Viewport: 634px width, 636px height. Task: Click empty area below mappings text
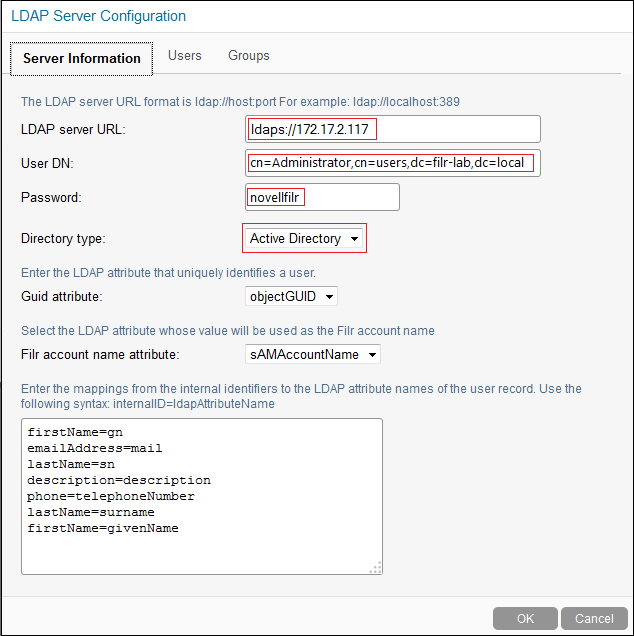(x=200, y=555)
